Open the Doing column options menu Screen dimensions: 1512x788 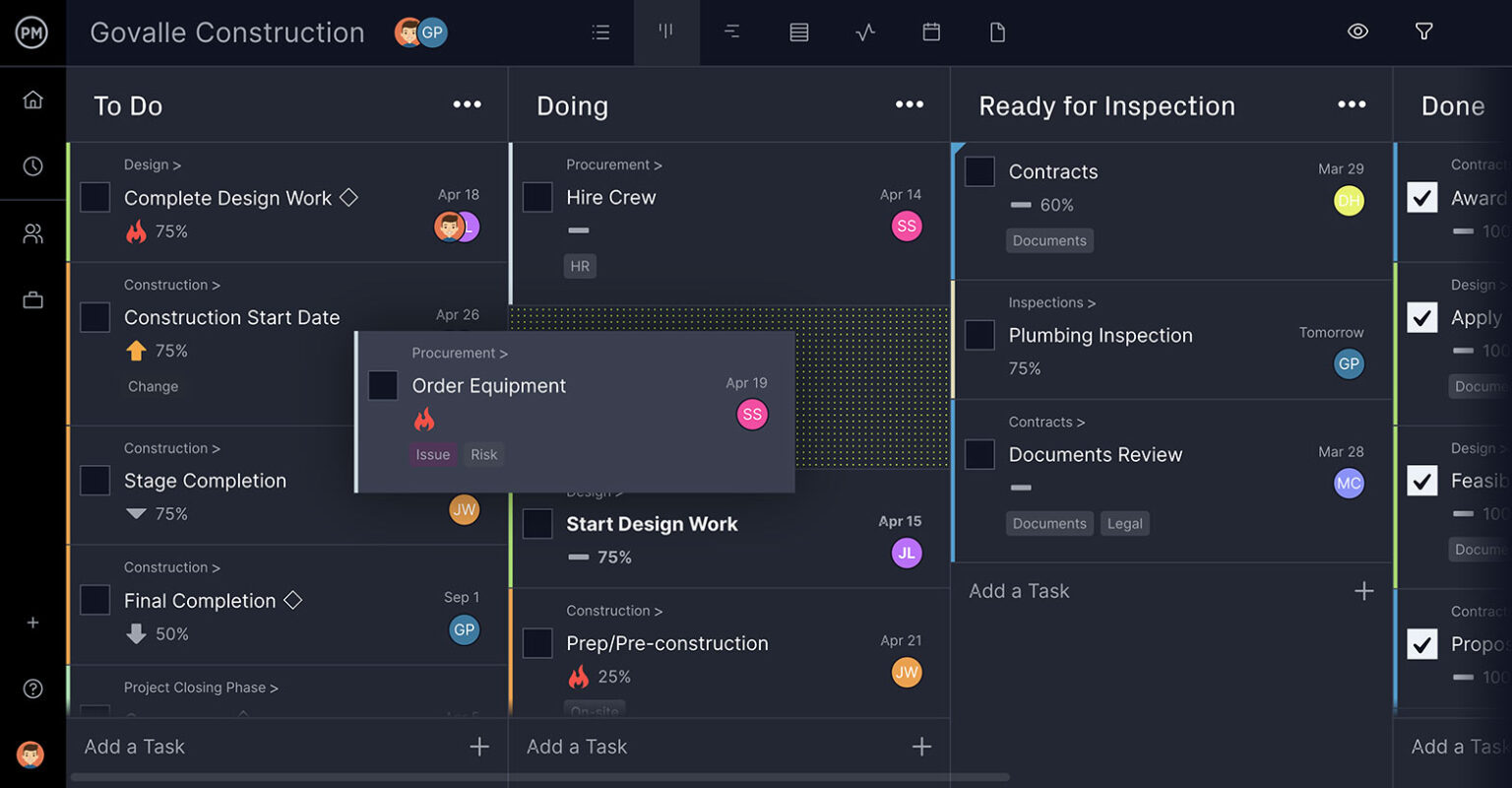[909, 104]
